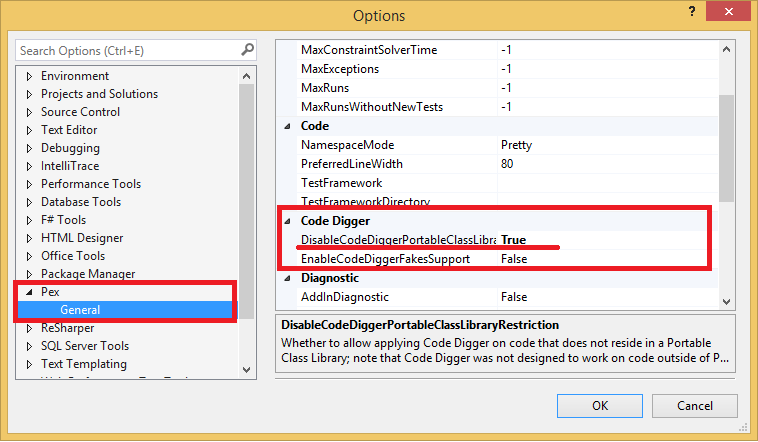Expand the ReSharper options node
Image resolution: width=758 pixels, height=442 pixels.
point(30,329)
